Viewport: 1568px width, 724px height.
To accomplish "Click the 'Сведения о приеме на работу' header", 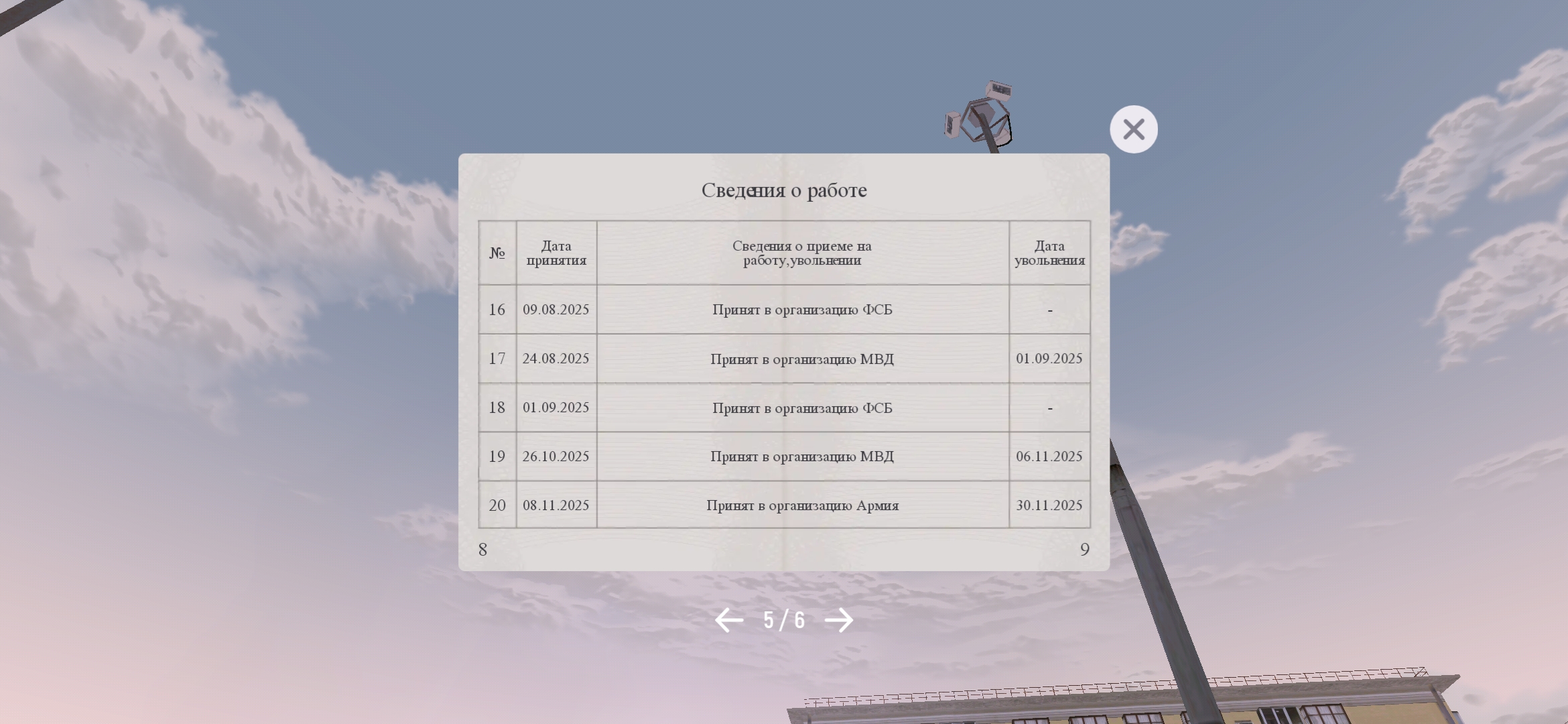I will click(802, 253).
